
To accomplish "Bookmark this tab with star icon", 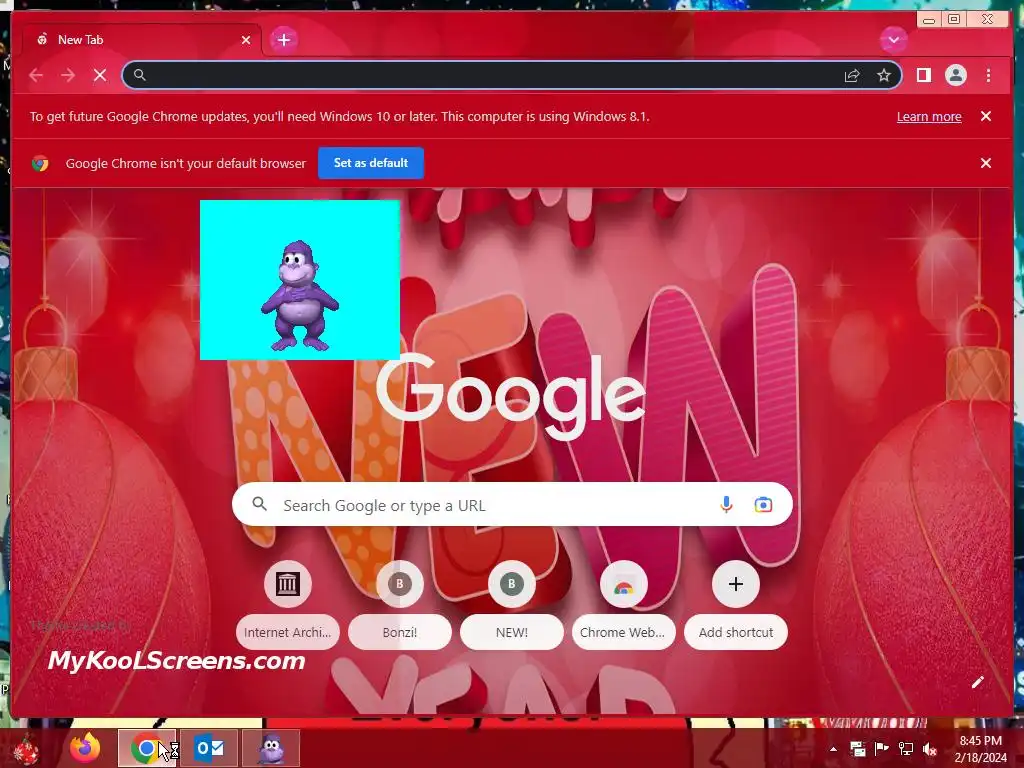I will [884, 75].
